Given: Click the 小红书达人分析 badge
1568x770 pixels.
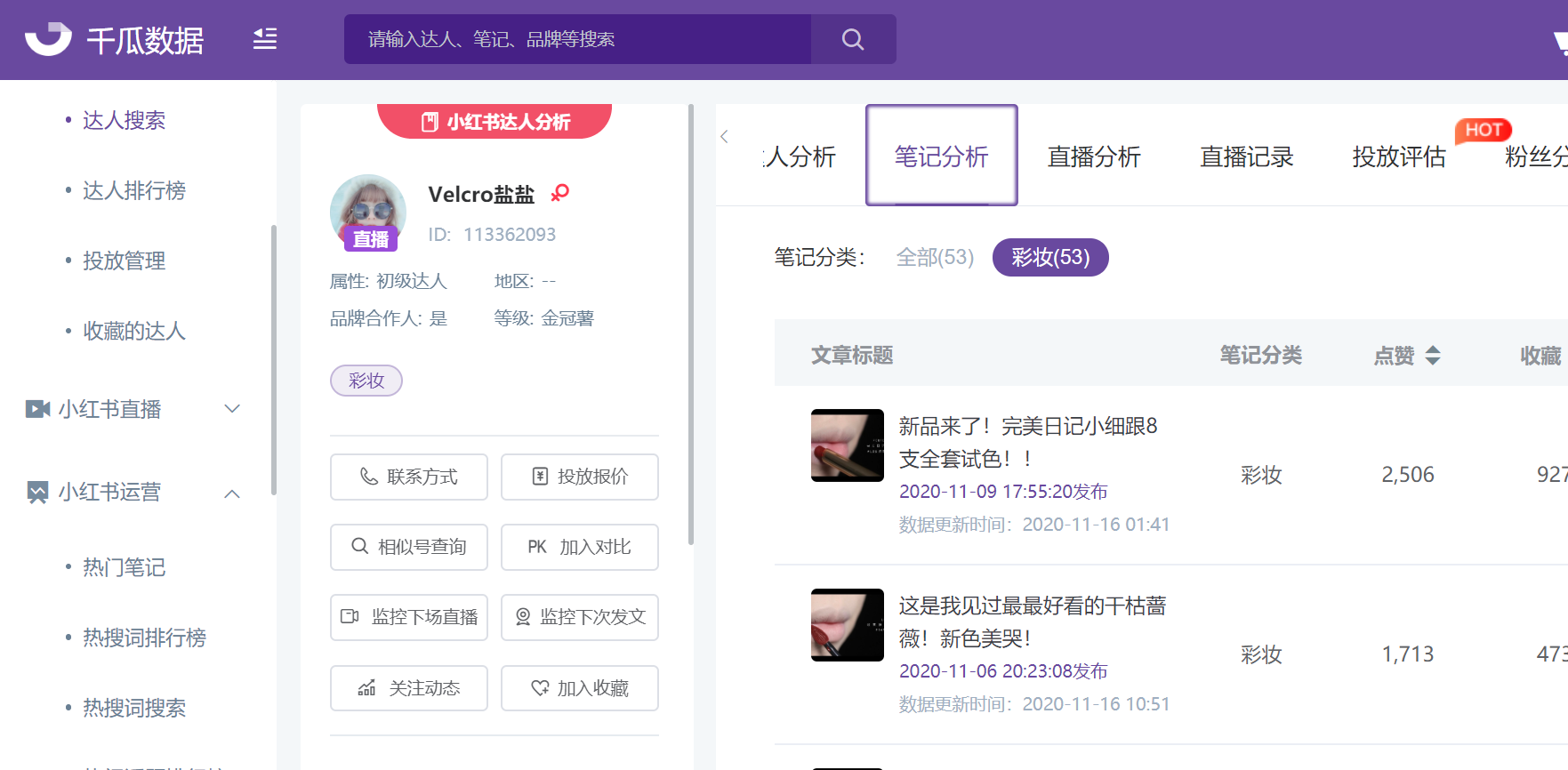Looking at the screenshot, I should tap(495, 121).
